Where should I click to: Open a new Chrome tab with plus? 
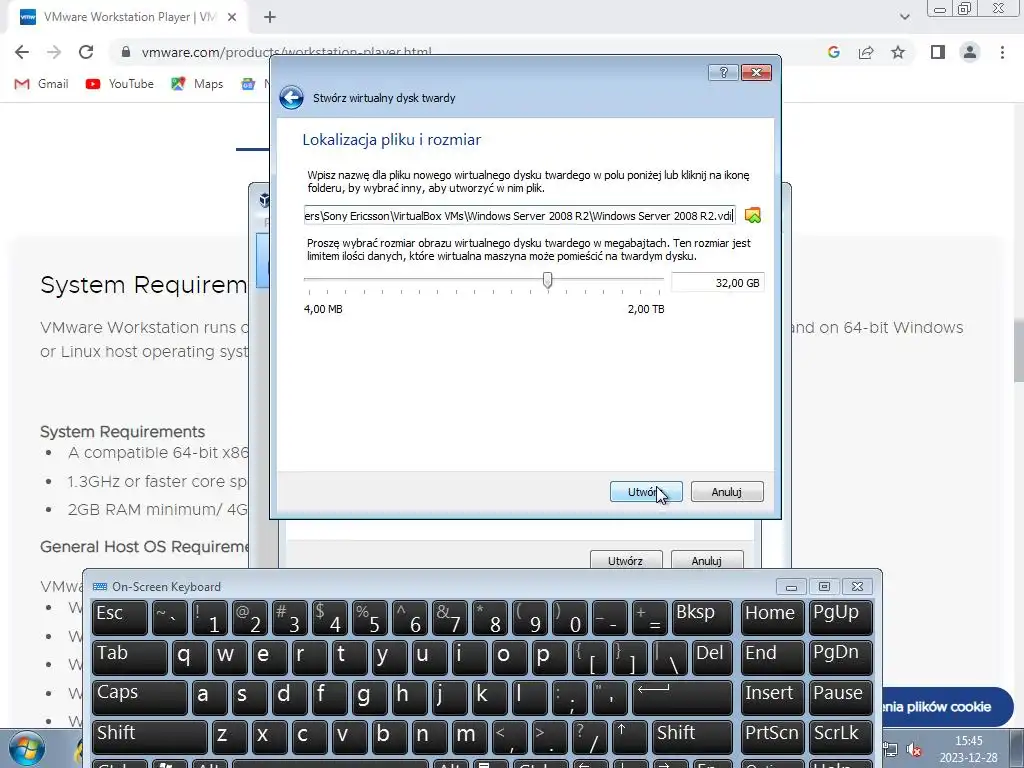[x=270, y=17]
